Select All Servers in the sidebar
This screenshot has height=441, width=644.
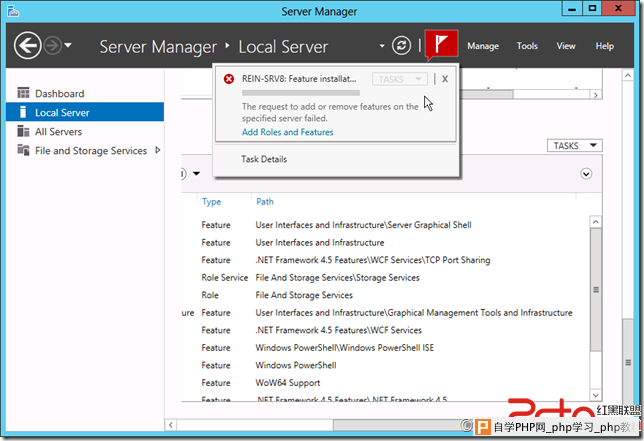tap(85, 131)
